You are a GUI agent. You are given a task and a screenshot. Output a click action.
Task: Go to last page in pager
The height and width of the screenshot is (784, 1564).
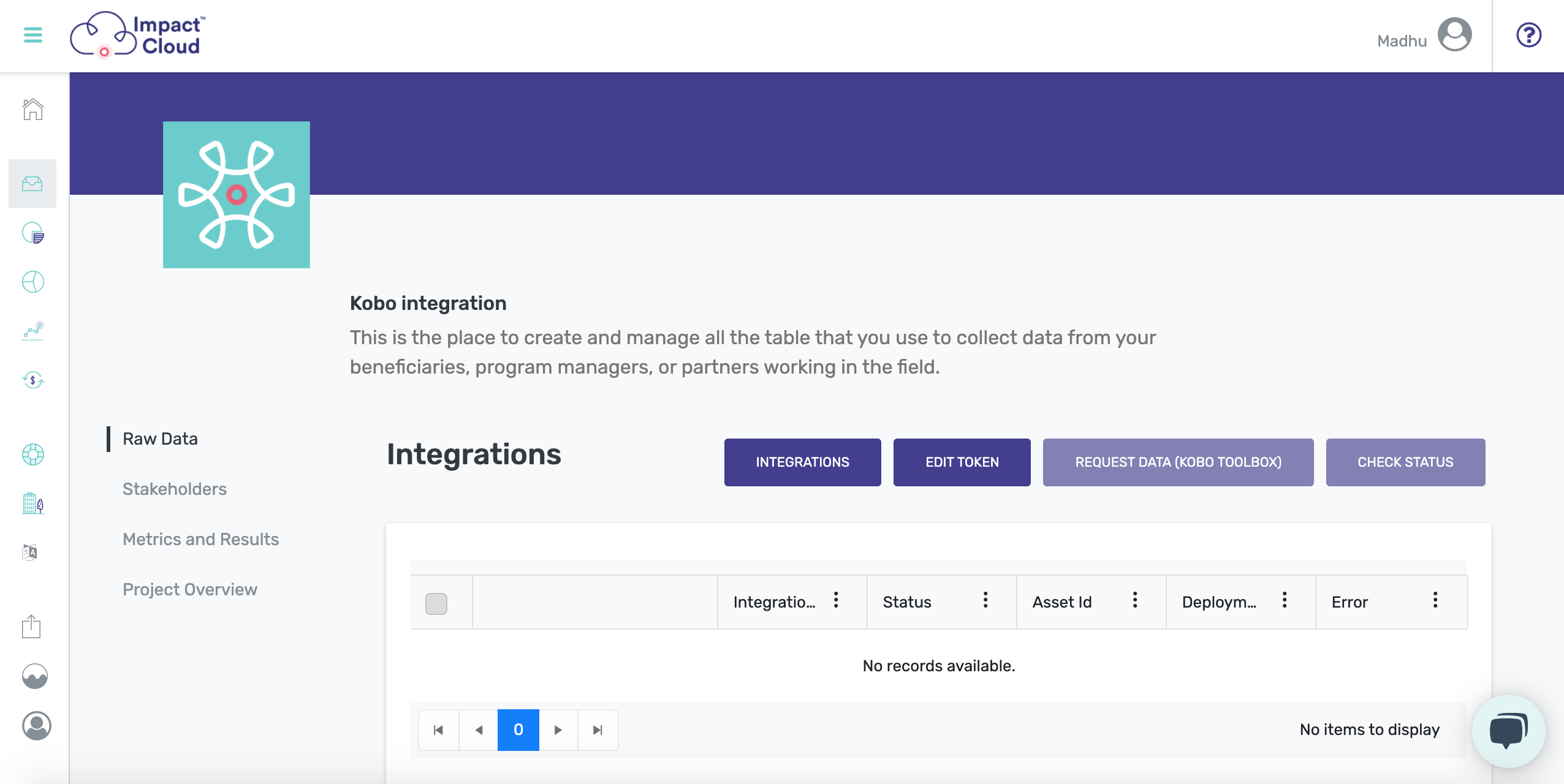point(598,730)
